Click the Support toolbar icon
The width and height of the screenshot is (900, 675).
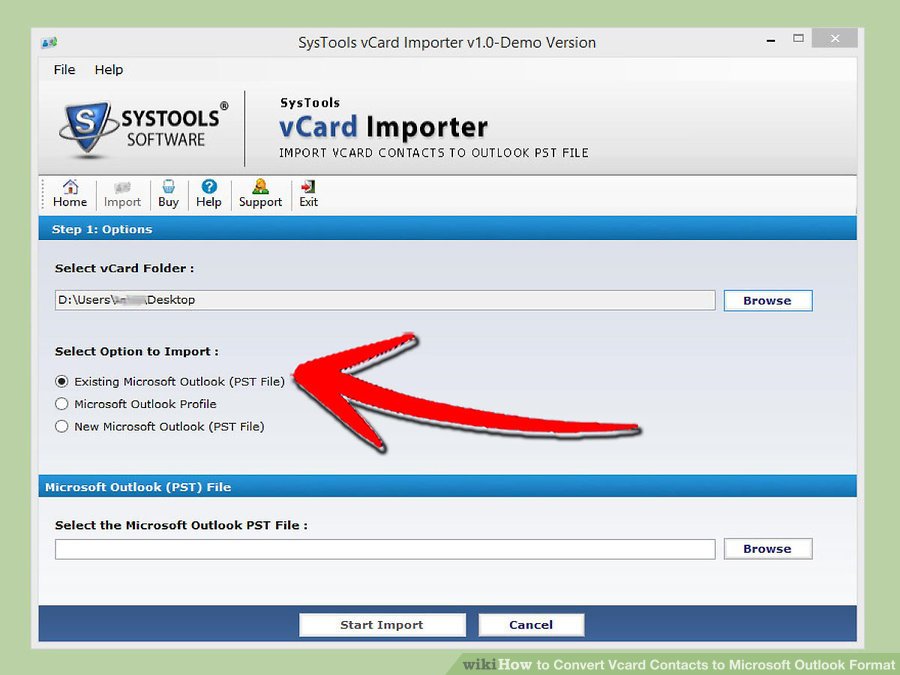coord(260,187)
